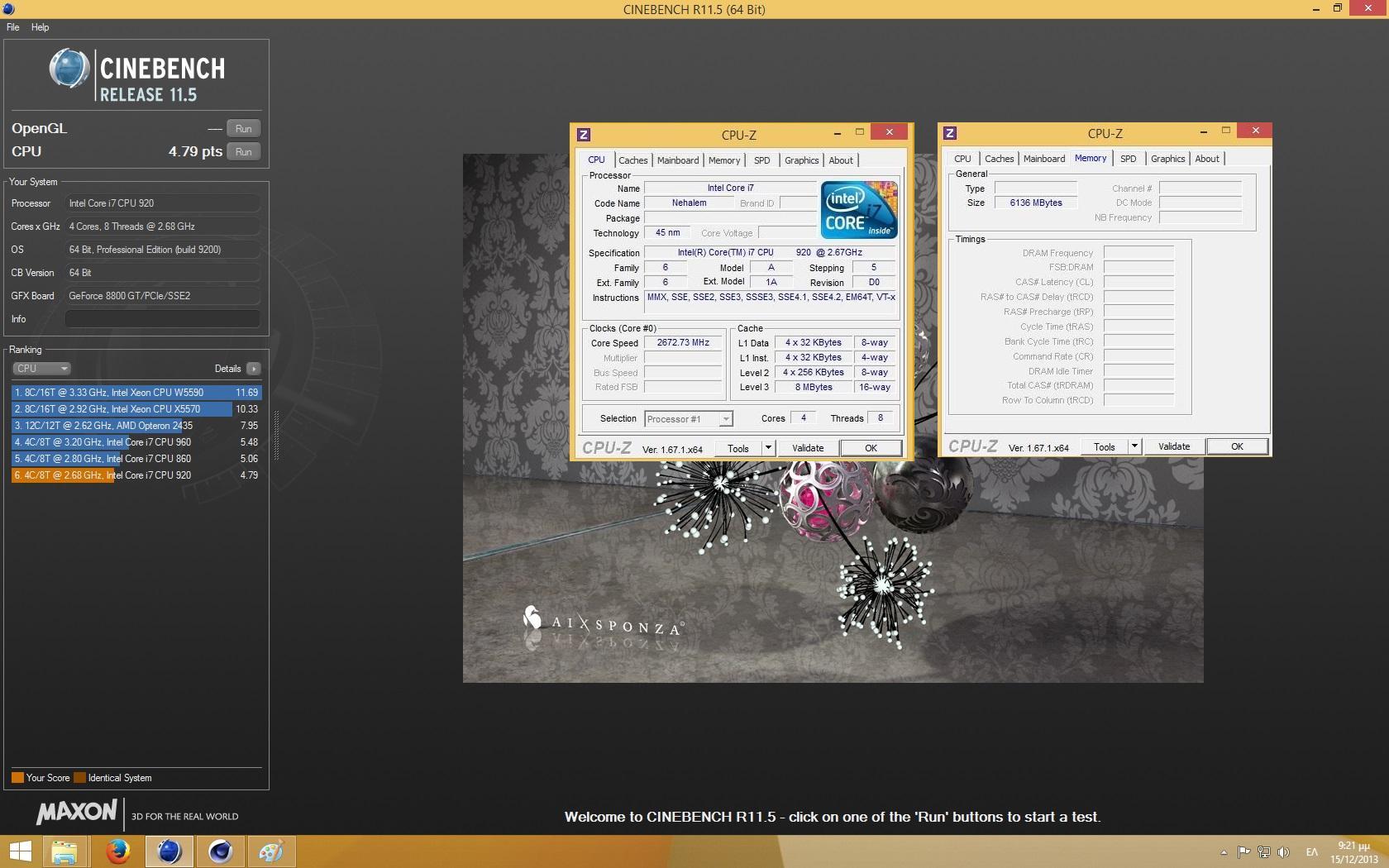
Task: Expand ranking Details arrow button
Action: 253,369
